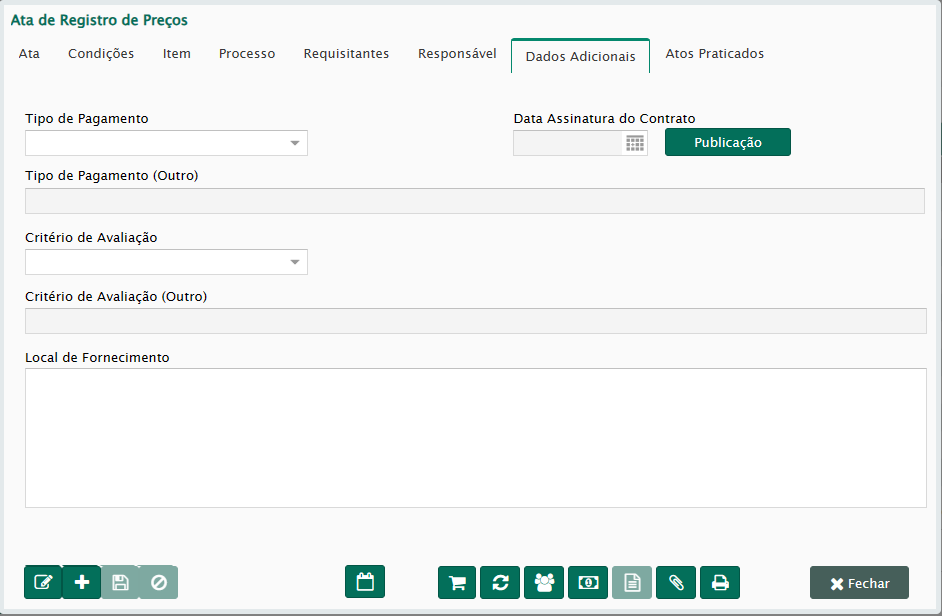Click the edit pencil icon button
The height and width of the screenshot is (616, 942).
click(x=43, y=582)
